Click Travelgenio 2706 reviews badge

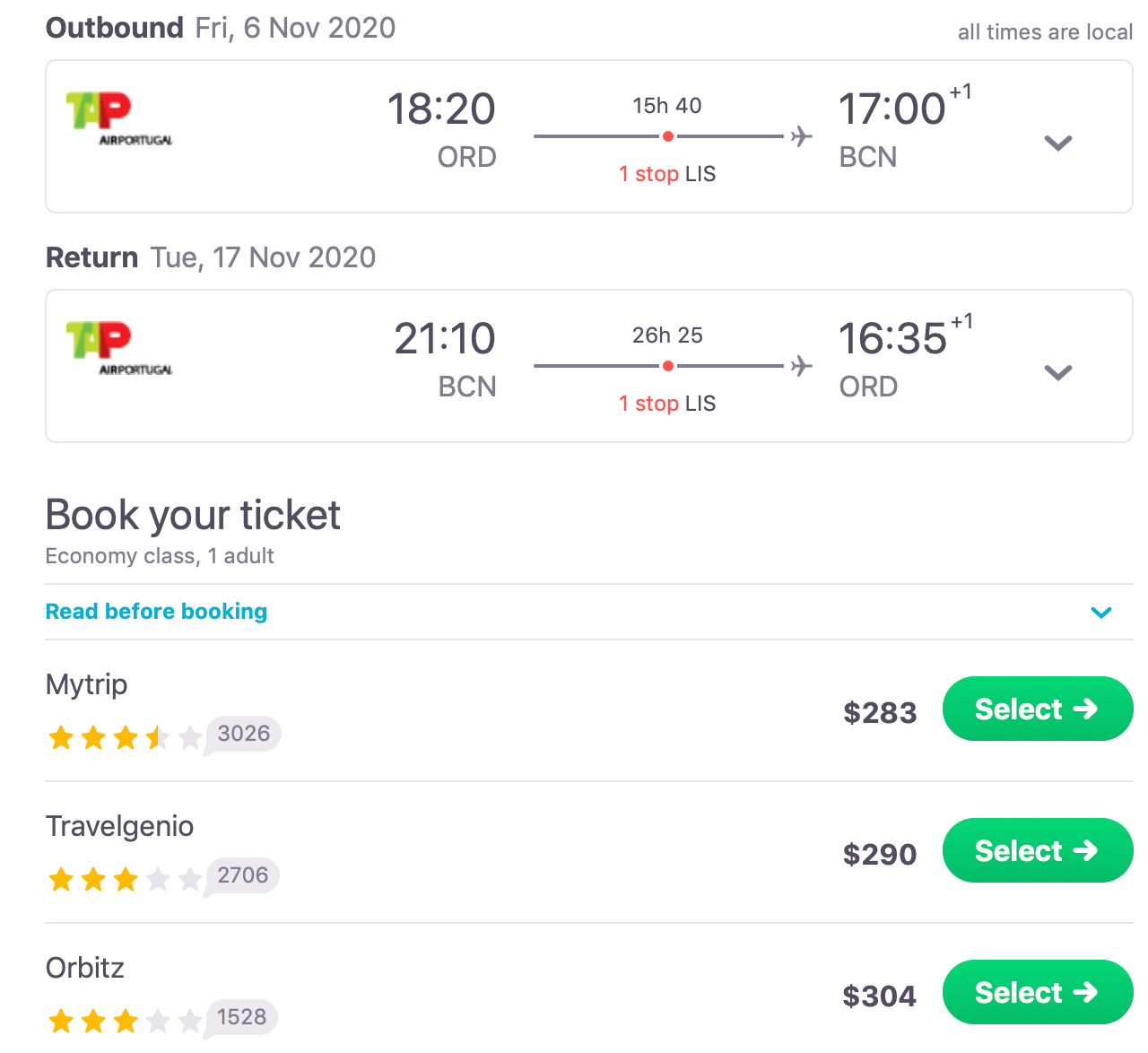tap(243, 875)
